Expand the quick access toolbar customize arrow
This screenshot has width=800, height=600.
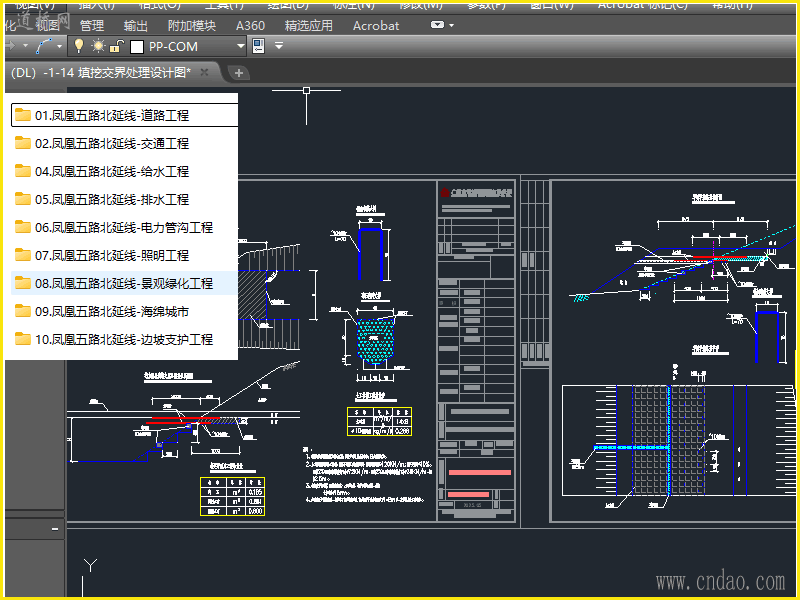tap(279, 46)
